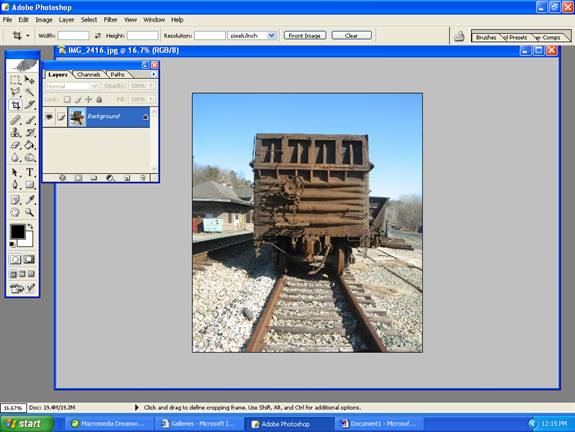This screenshot has width=575, height=432.
Task: Toggle the paintbrush link box of Background layer
Action: 61,117
